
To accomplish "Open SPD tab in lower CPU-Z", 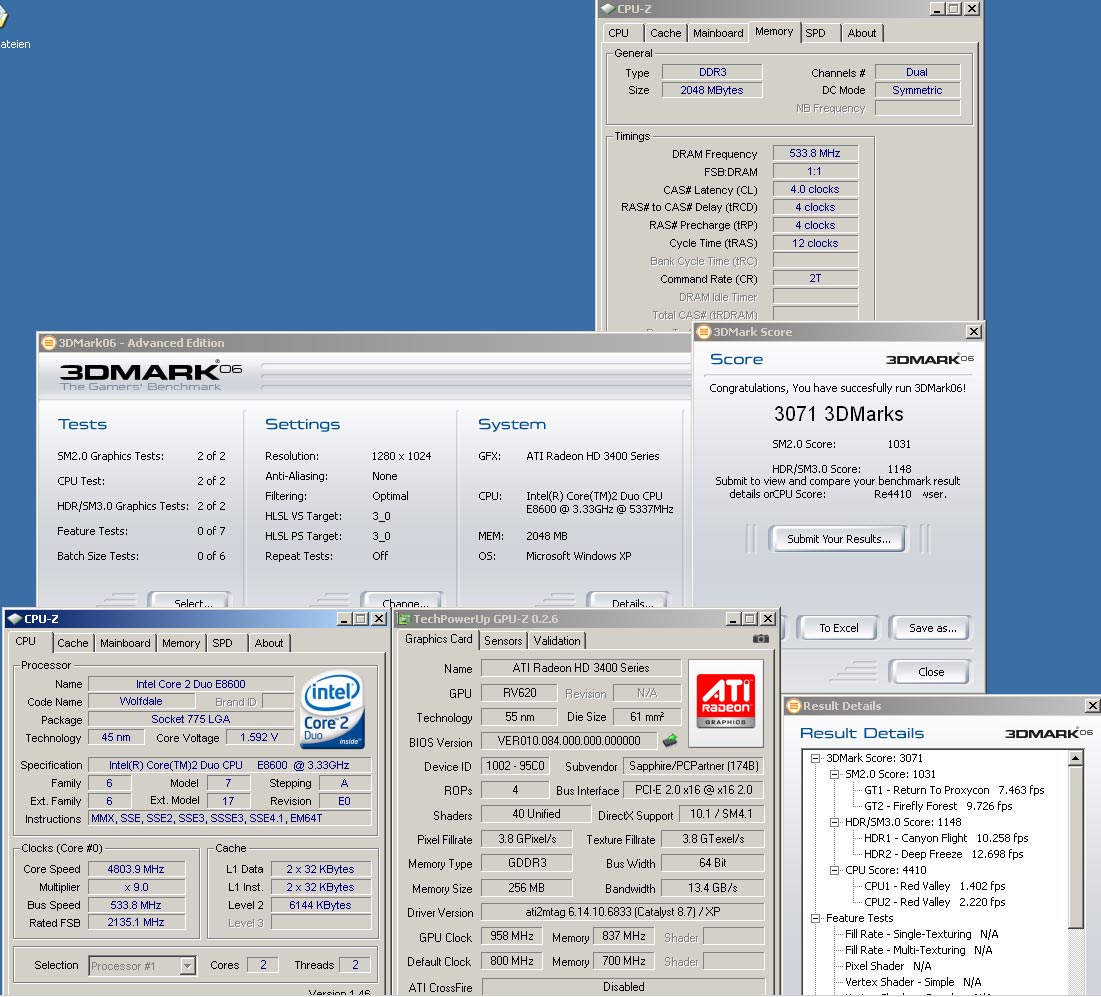I will tap(223, 642).
